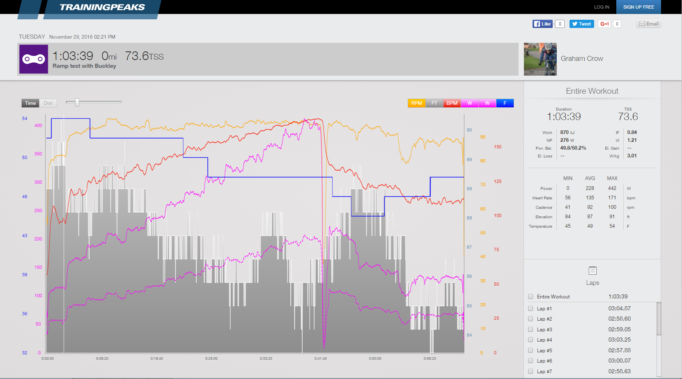
Task: Click the laps list scrollbar
Action: 659,319
